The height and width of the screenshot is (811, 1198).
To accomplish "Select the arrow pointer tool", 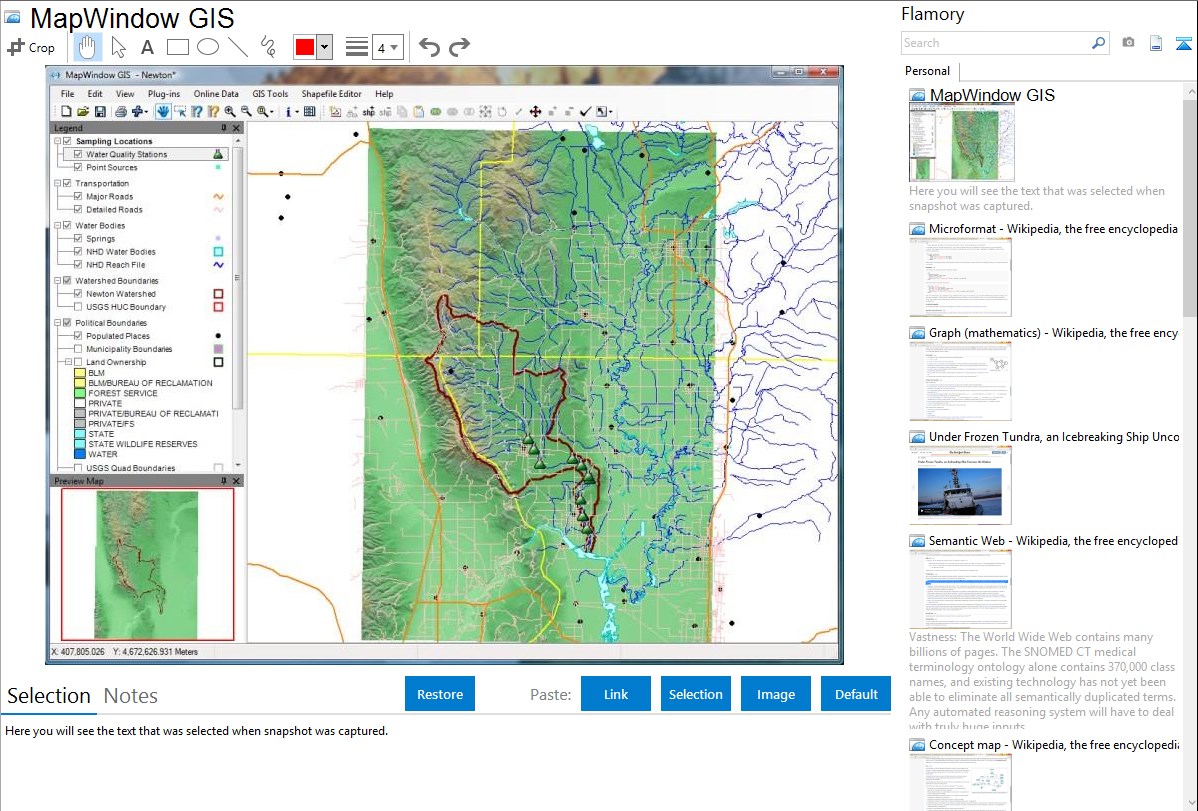I will (x=118, y=47).
